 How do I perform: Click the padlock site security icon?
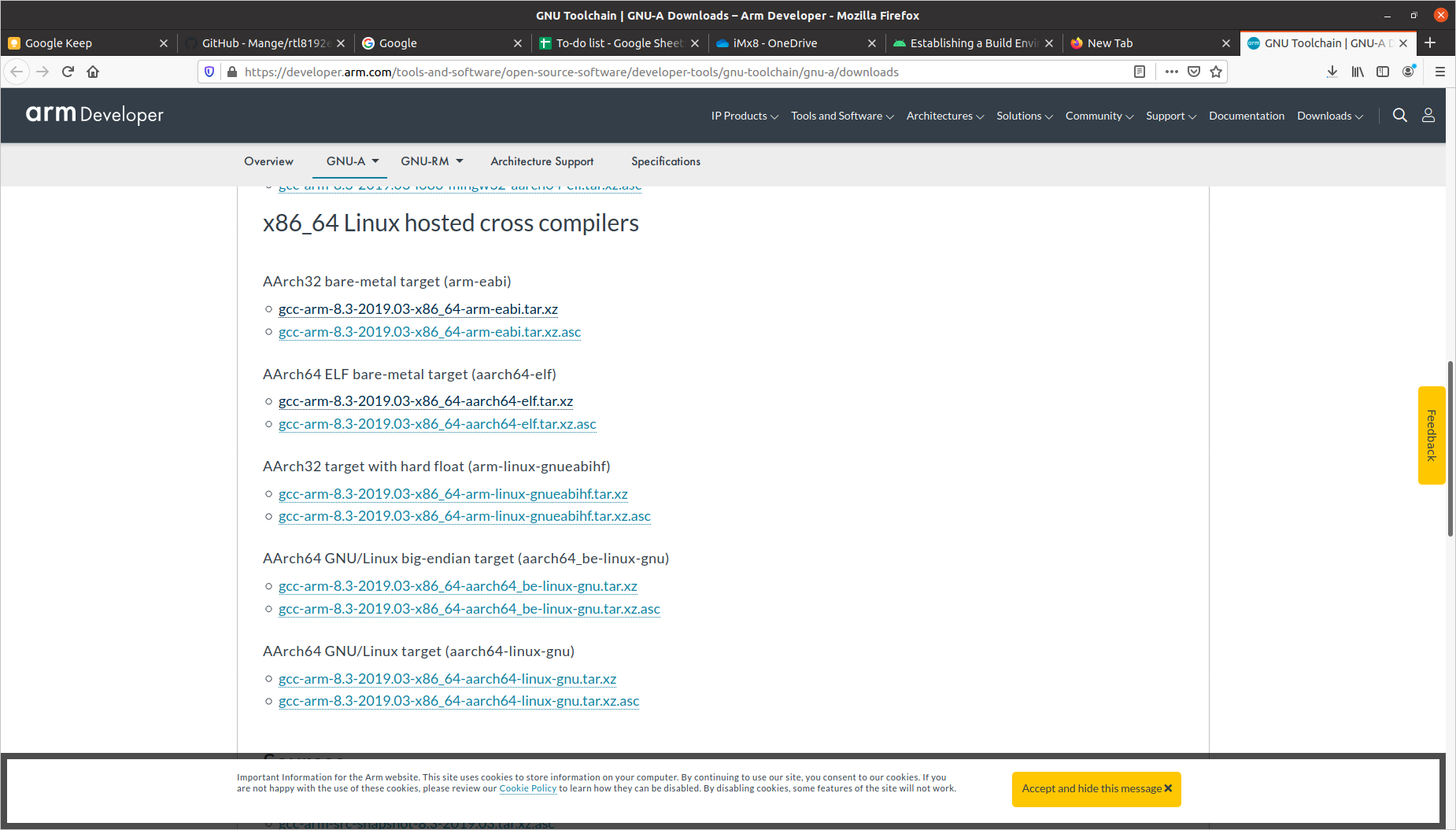pos(231,72)
